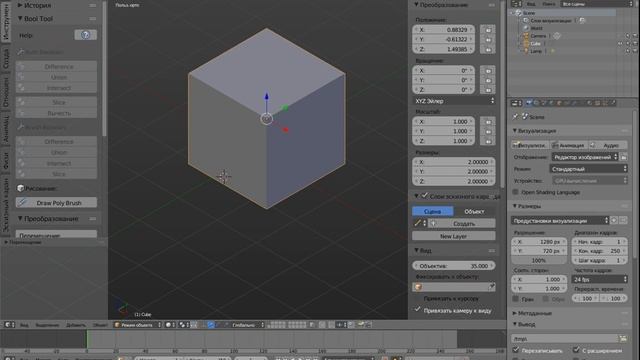Image resolution: width=640 pixels, height=360 pixels.
Task: Open the viewport shading sphere dropdown
Action: point(171,325)
